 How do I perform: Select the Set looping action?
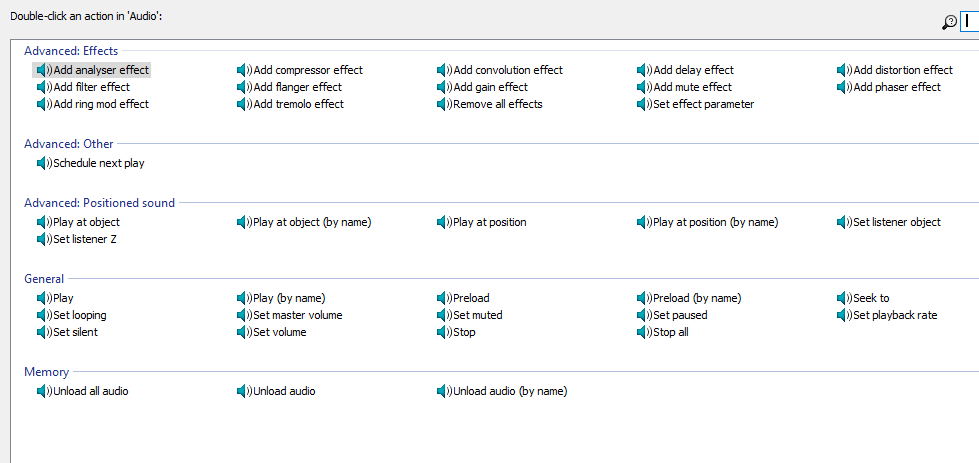coord(72,315)
